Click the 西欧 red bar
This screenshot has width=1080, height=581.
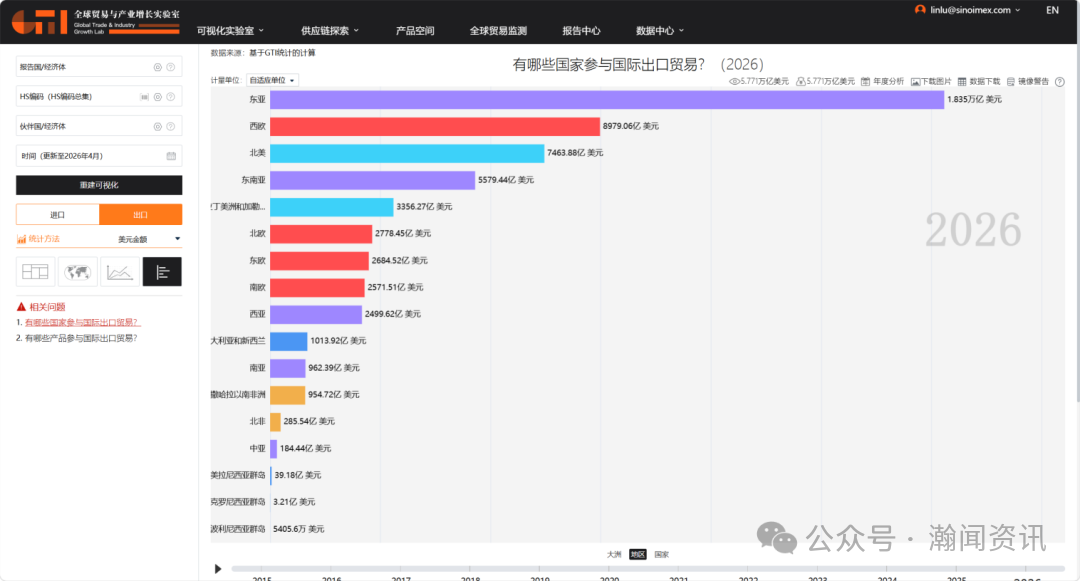point(435,127)
